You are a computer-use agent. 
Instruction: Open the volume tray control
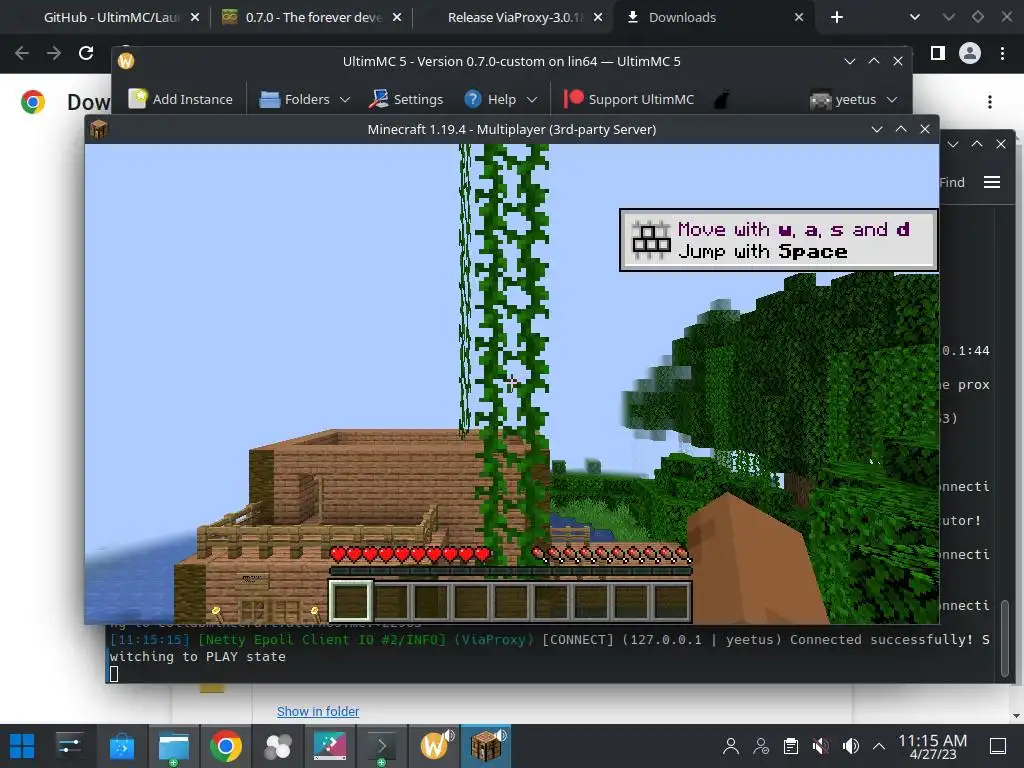point(850,746)
